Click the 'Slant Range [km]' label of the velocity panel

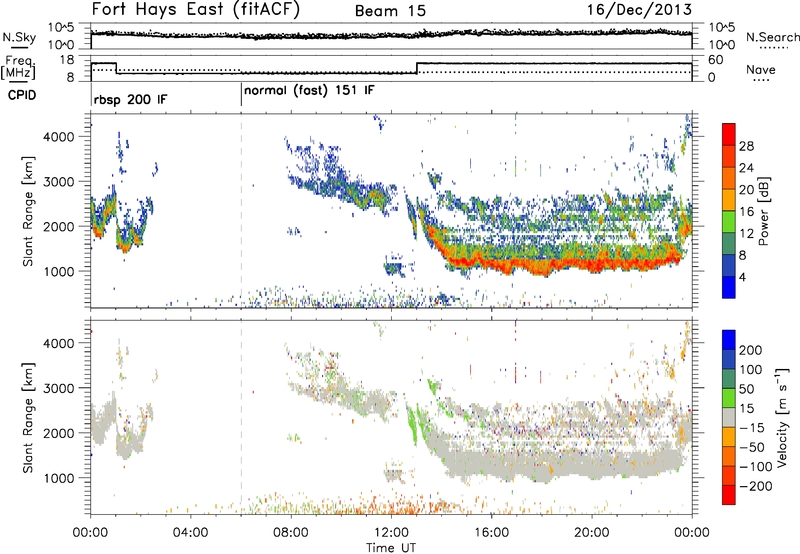(28, 417)
